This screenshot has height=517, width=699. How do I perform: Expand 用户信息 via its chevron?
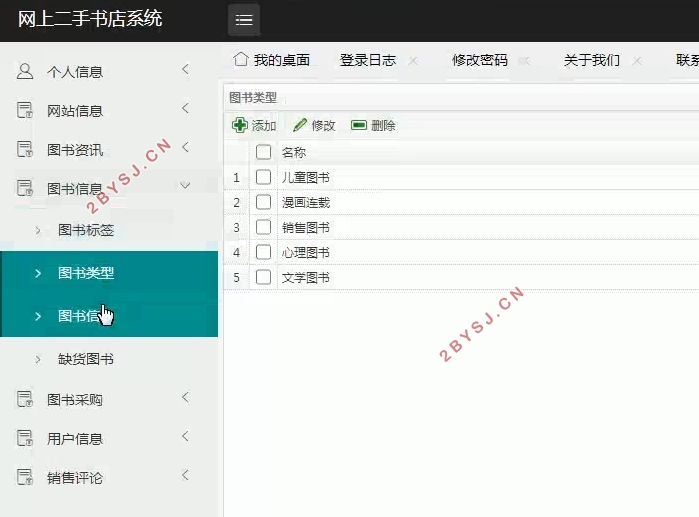185,436
